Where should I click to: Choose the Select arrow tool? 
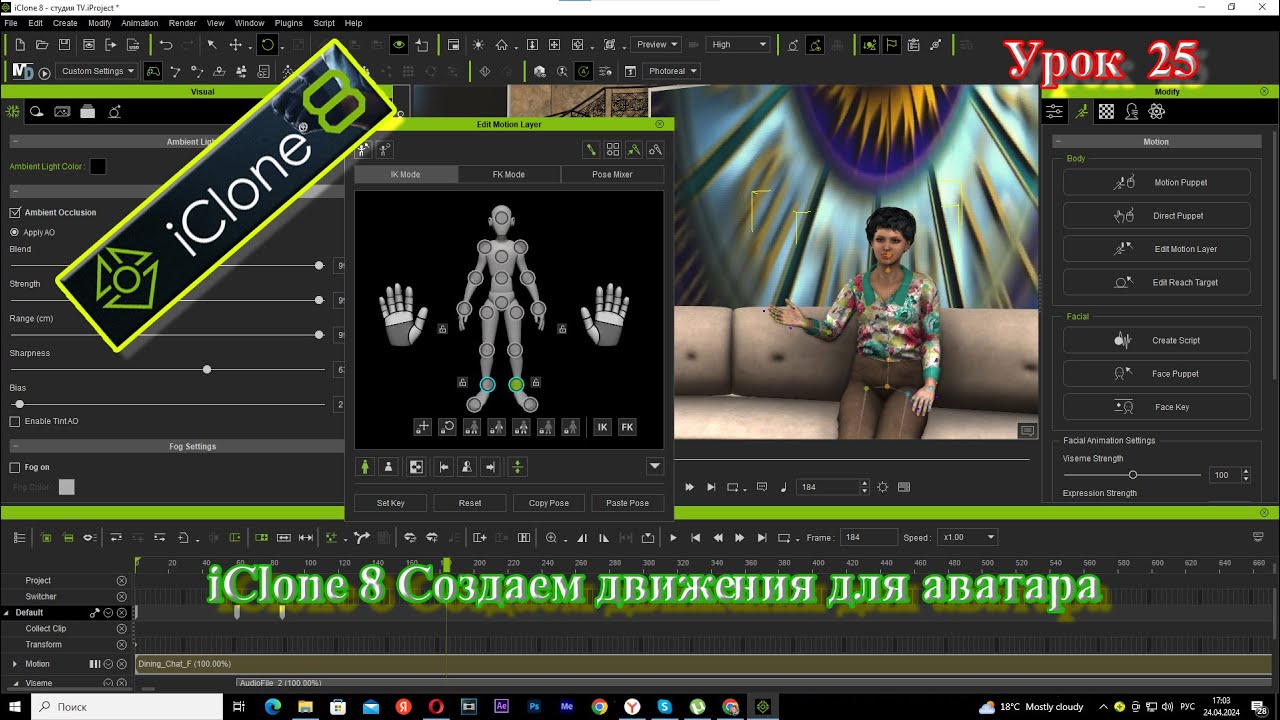click(212, 44)
